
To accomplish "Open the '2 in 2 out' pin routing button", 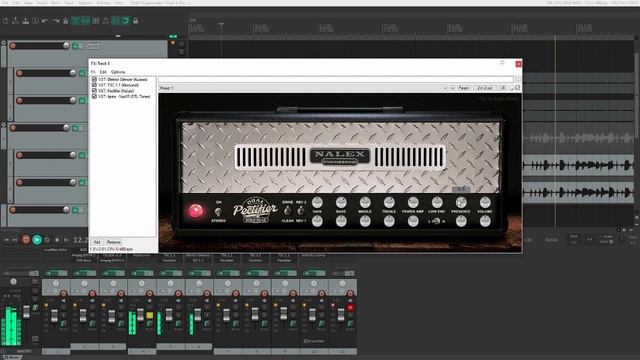I will pyautogui.click(x=485, y=88).
